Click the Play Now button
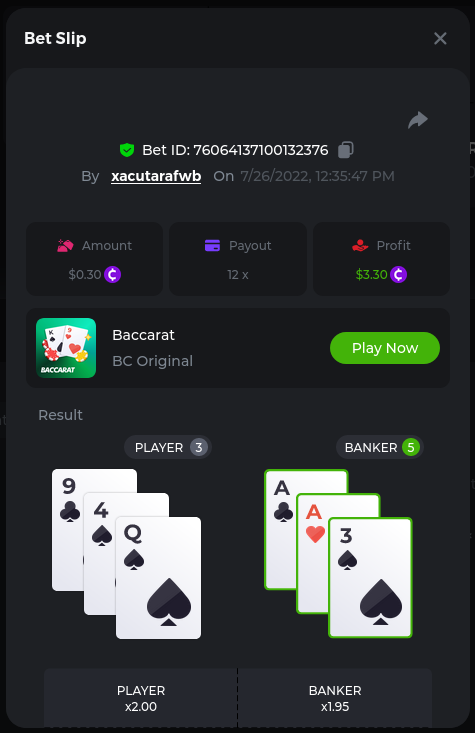The width and height of the screenshot is (475, 733). point(385,348)
